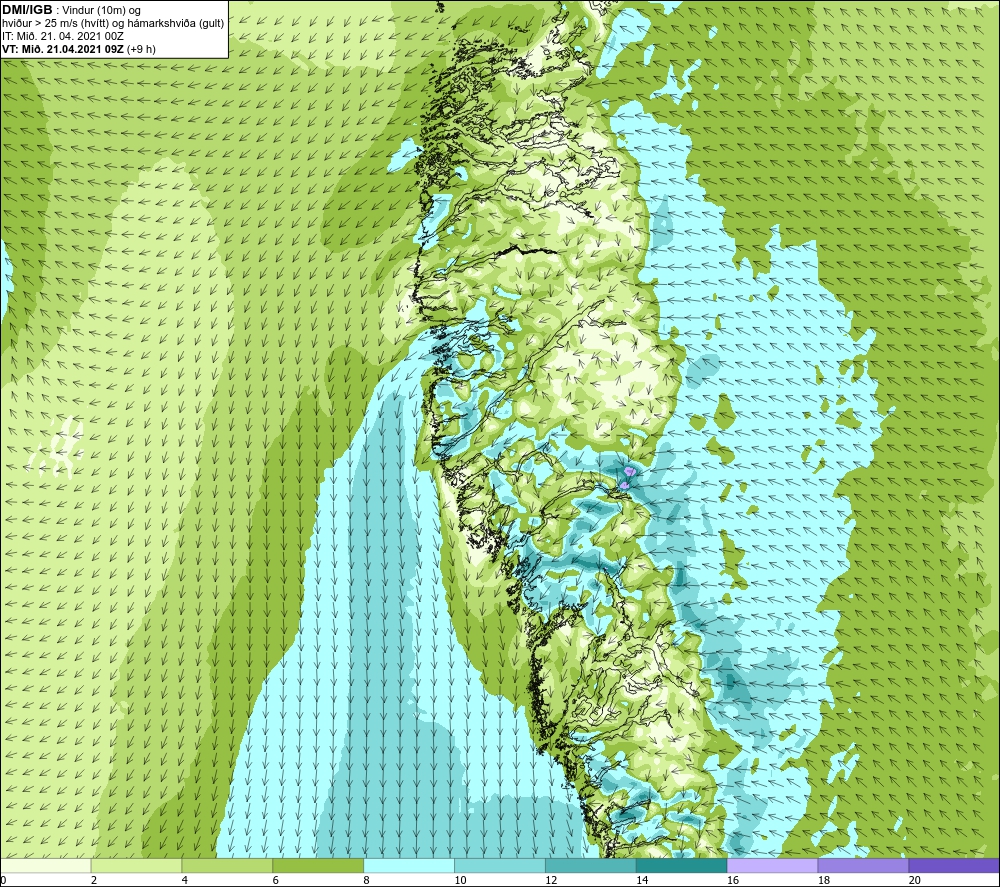
Task: Click the 12–14 m/s teal swatch
Action: tap(591, 866)
